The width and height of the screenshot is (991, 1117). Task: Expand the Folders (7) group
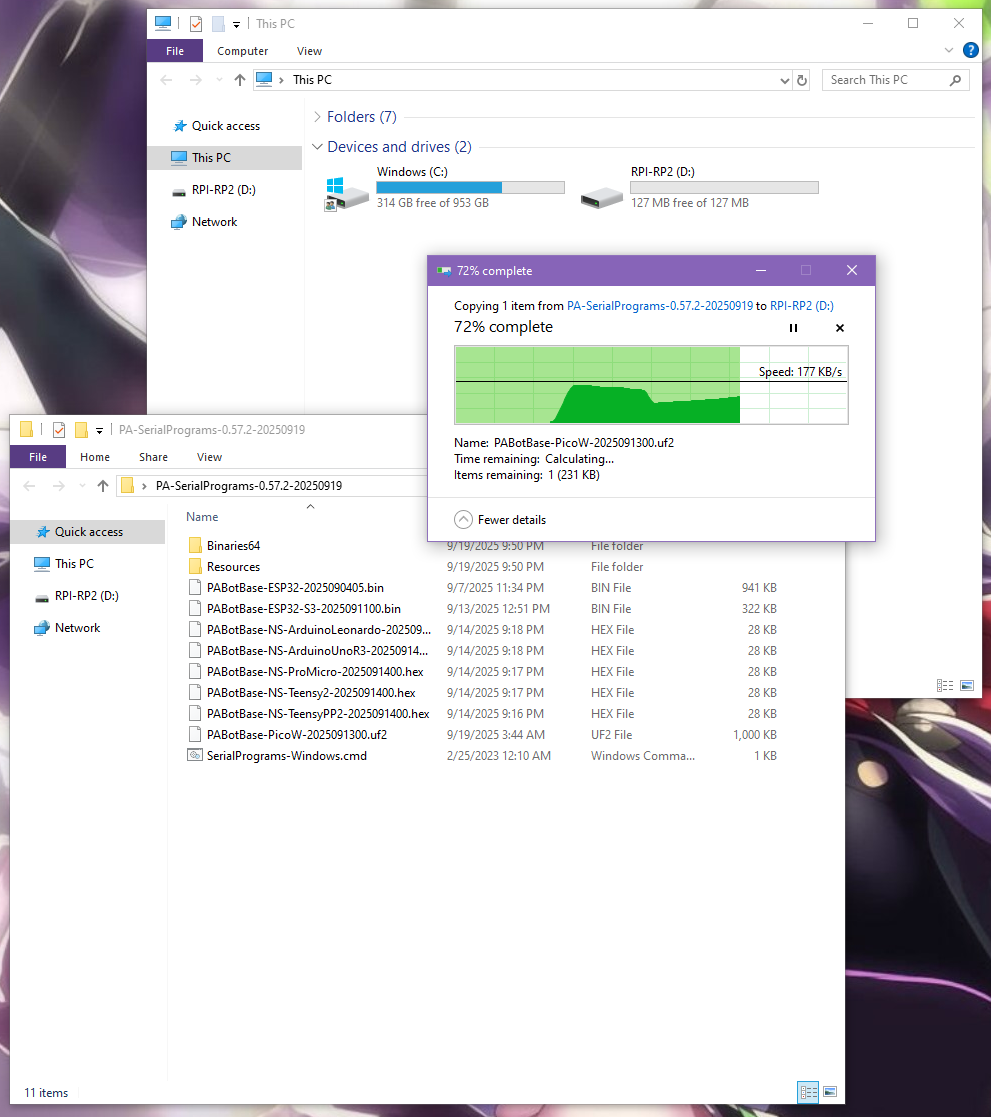pos(317,117)
